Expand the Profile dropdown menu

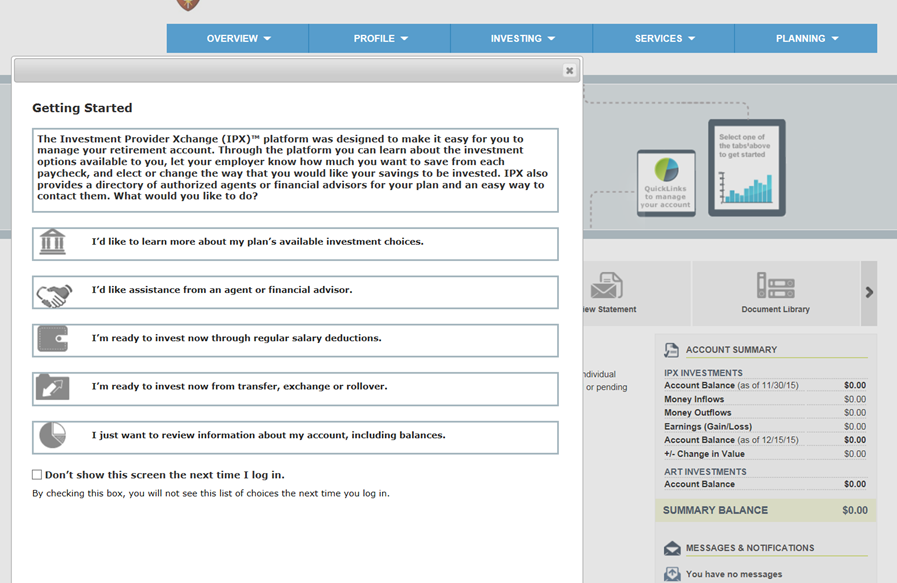(x=380, y=38)
